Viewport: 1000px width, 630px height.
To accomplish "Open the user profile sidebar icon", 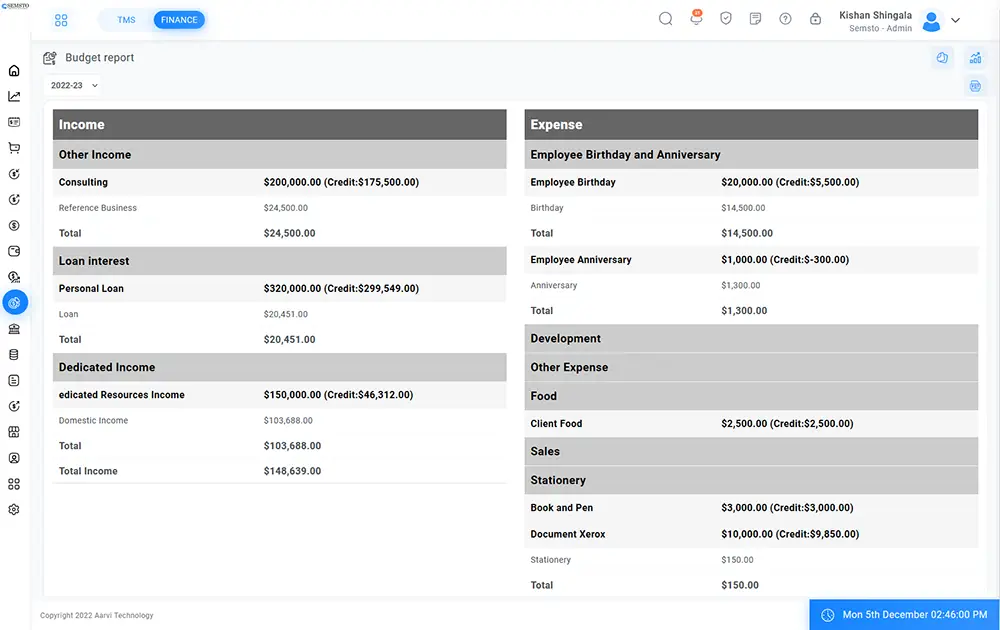I will pos(14,458).
